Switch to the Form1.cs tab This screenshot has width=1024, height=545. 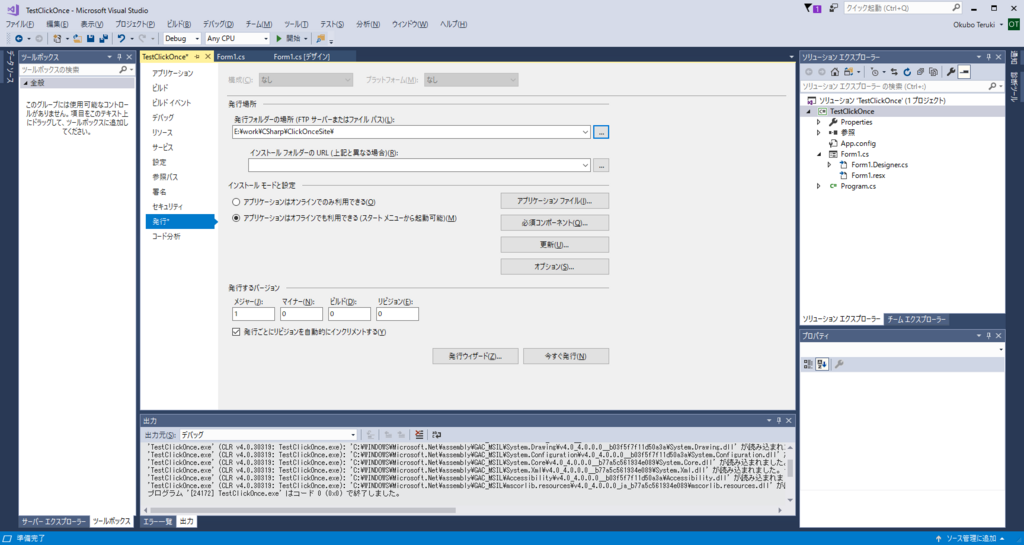tap(231, 57)
